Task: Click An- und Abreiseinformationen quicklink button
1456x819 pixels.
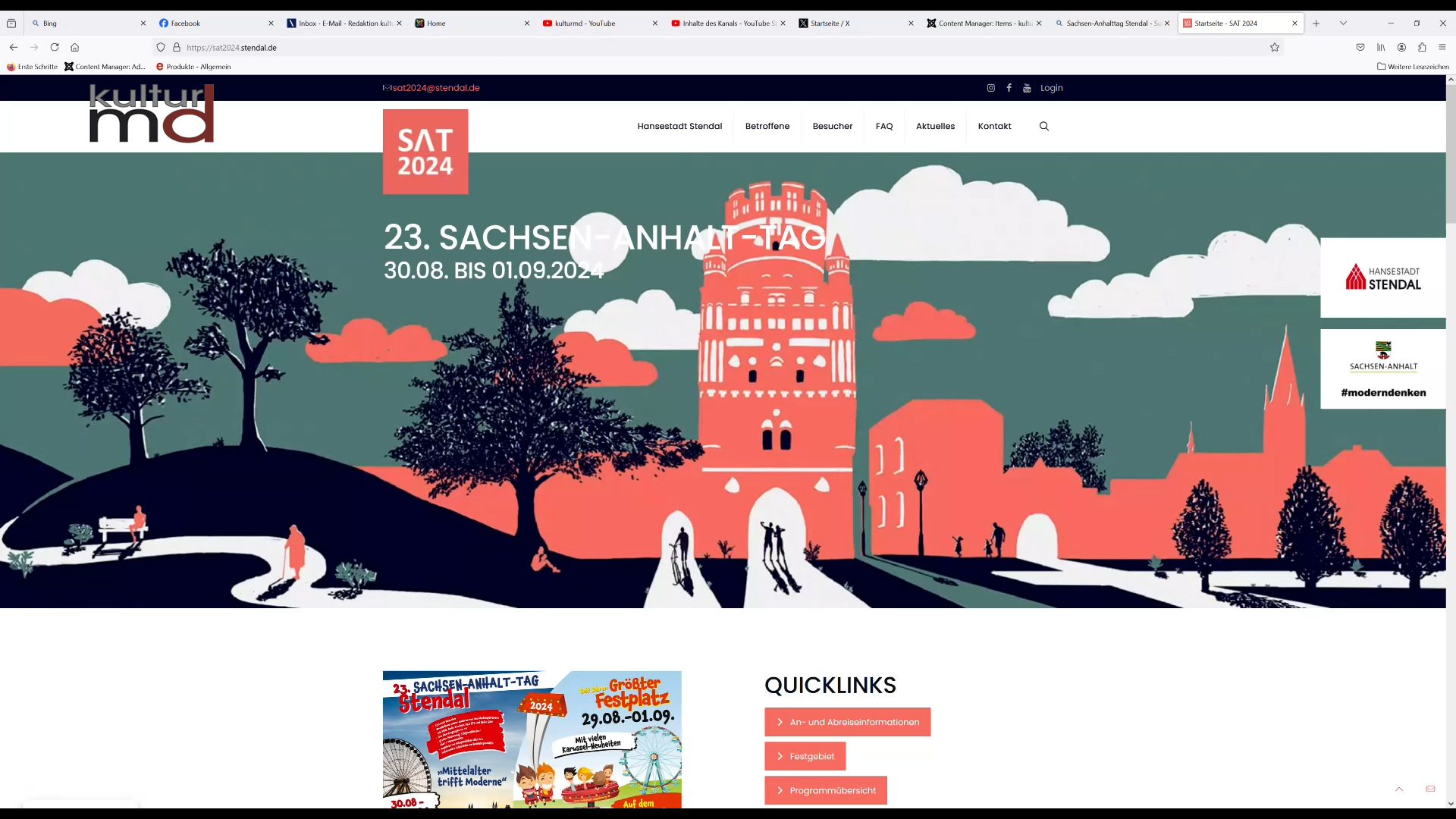Action: (847, 722)
